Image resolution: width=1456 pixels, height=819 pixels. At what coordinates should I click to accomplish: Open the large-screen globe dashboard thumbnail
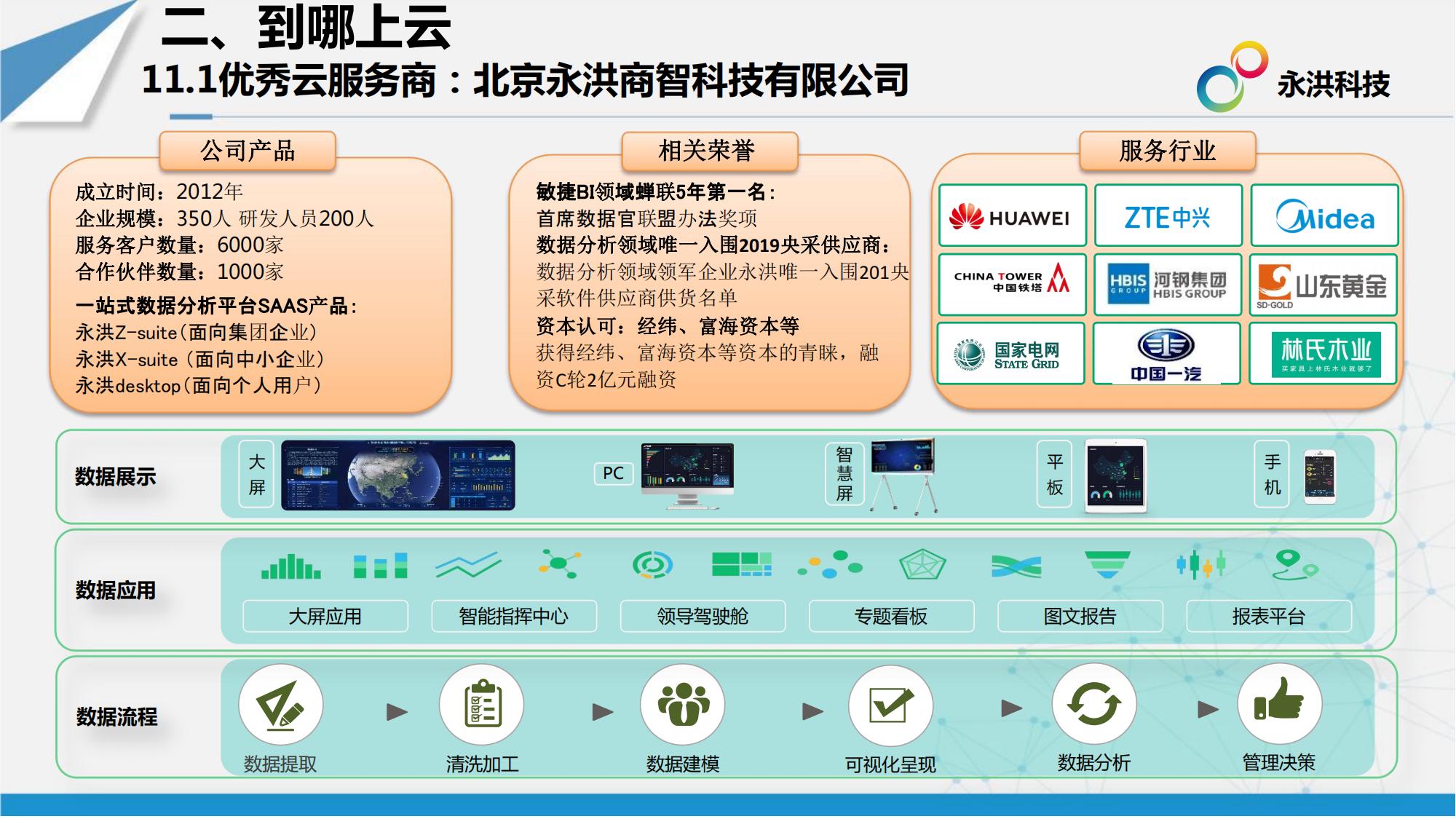click(398, 475)
